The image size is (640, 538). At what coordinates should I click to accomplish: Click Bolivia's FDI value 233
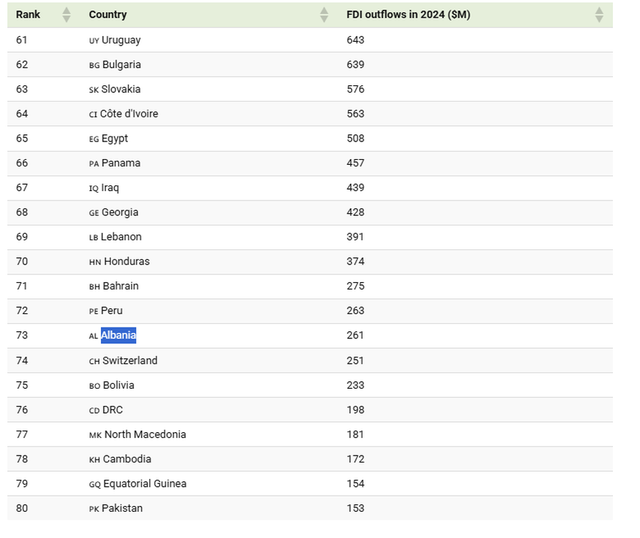coord(355,385)
